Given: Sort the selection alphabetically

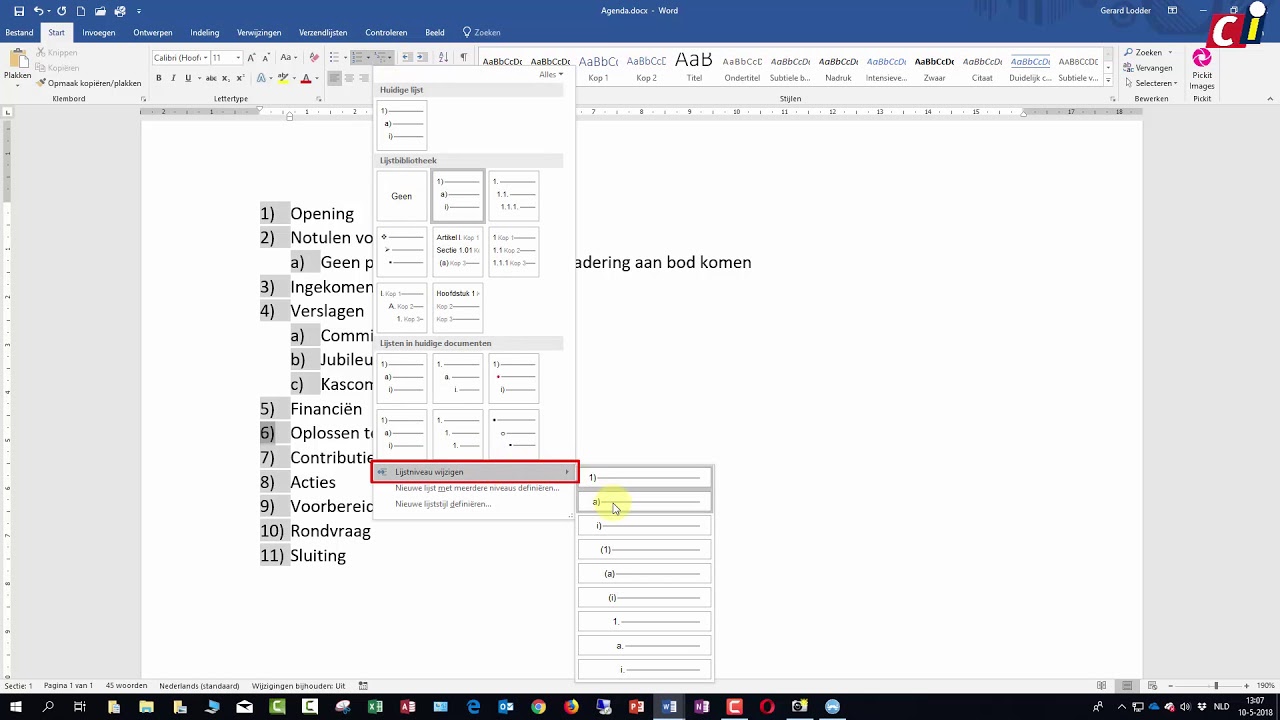Looking at the screenshot, I should (x=444, y=57).
